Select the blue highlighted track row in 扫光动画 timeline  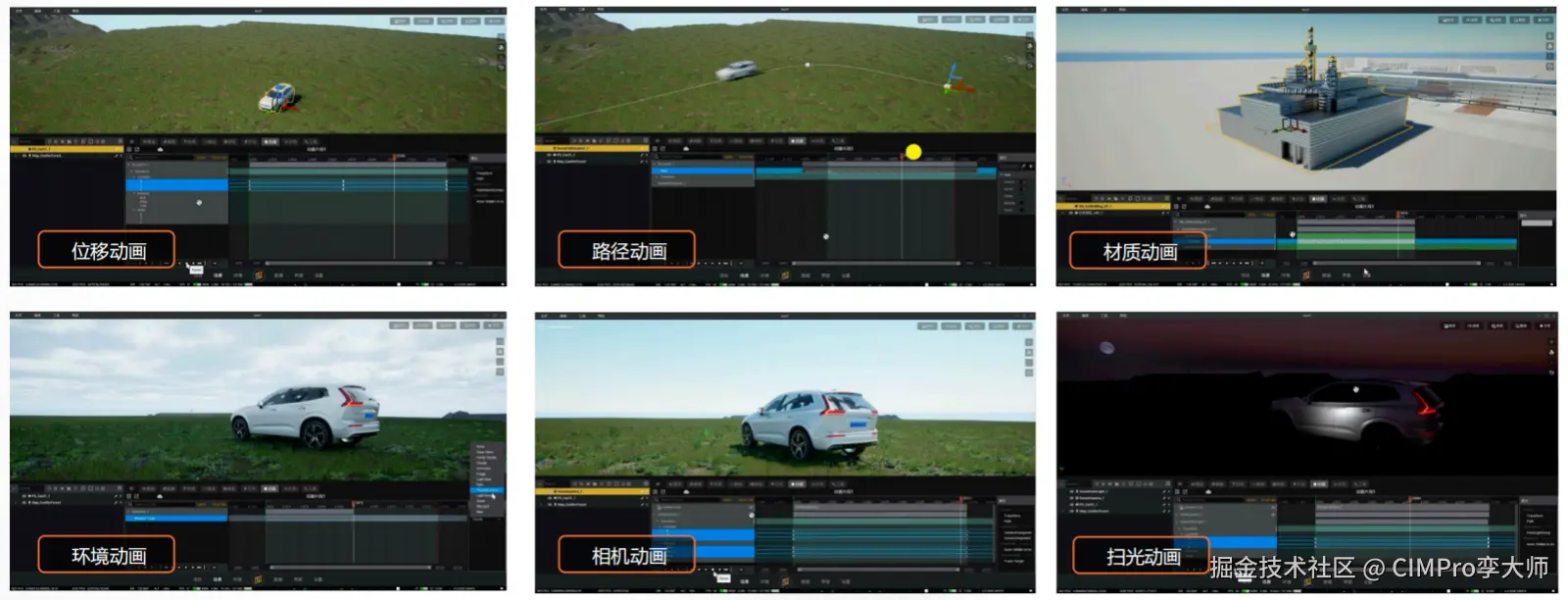1226,542
